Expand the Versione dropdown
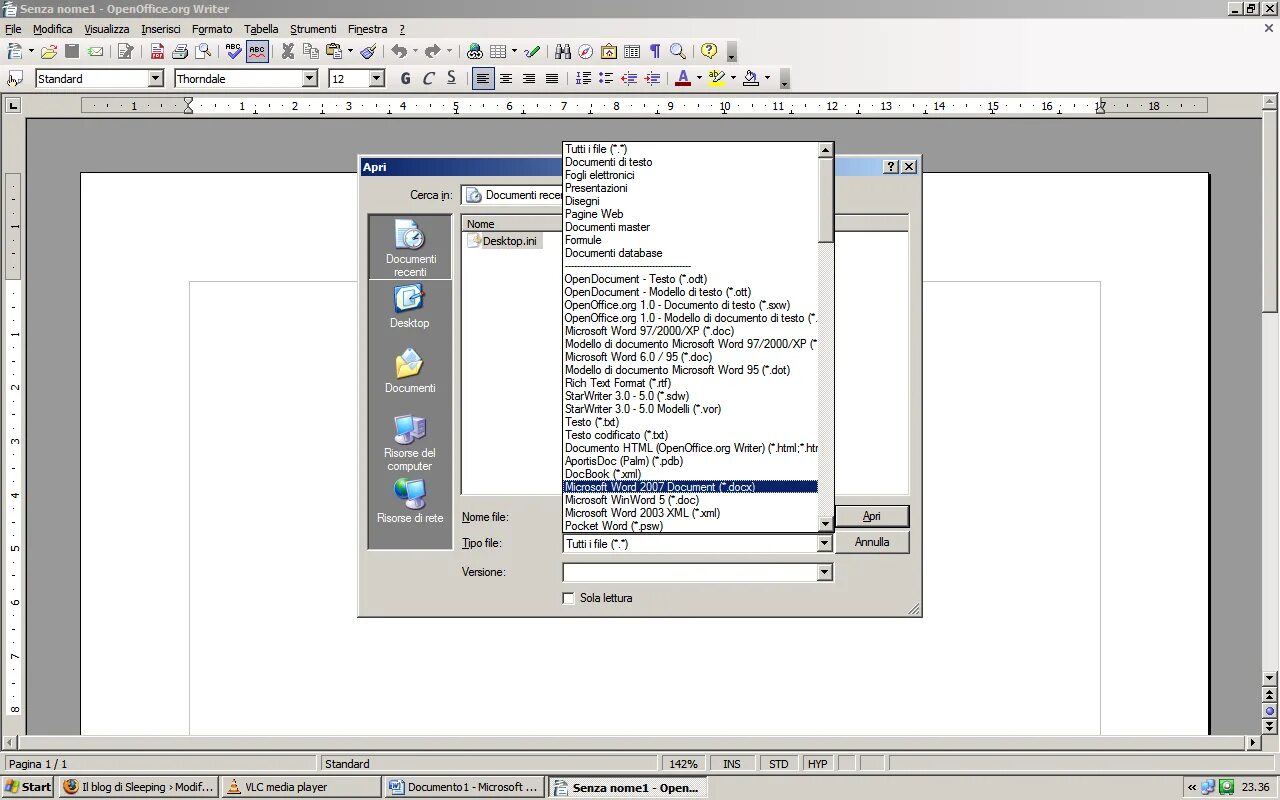The height and width of the screenshot is (800, 1280). coord(825,572)
